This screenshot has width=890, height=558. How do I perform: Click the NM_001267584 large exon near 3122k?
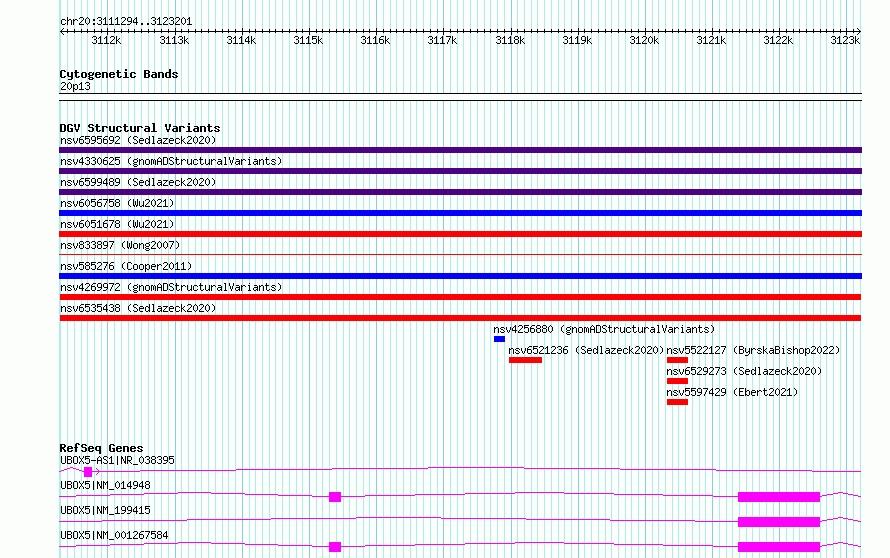coord(779,547)
